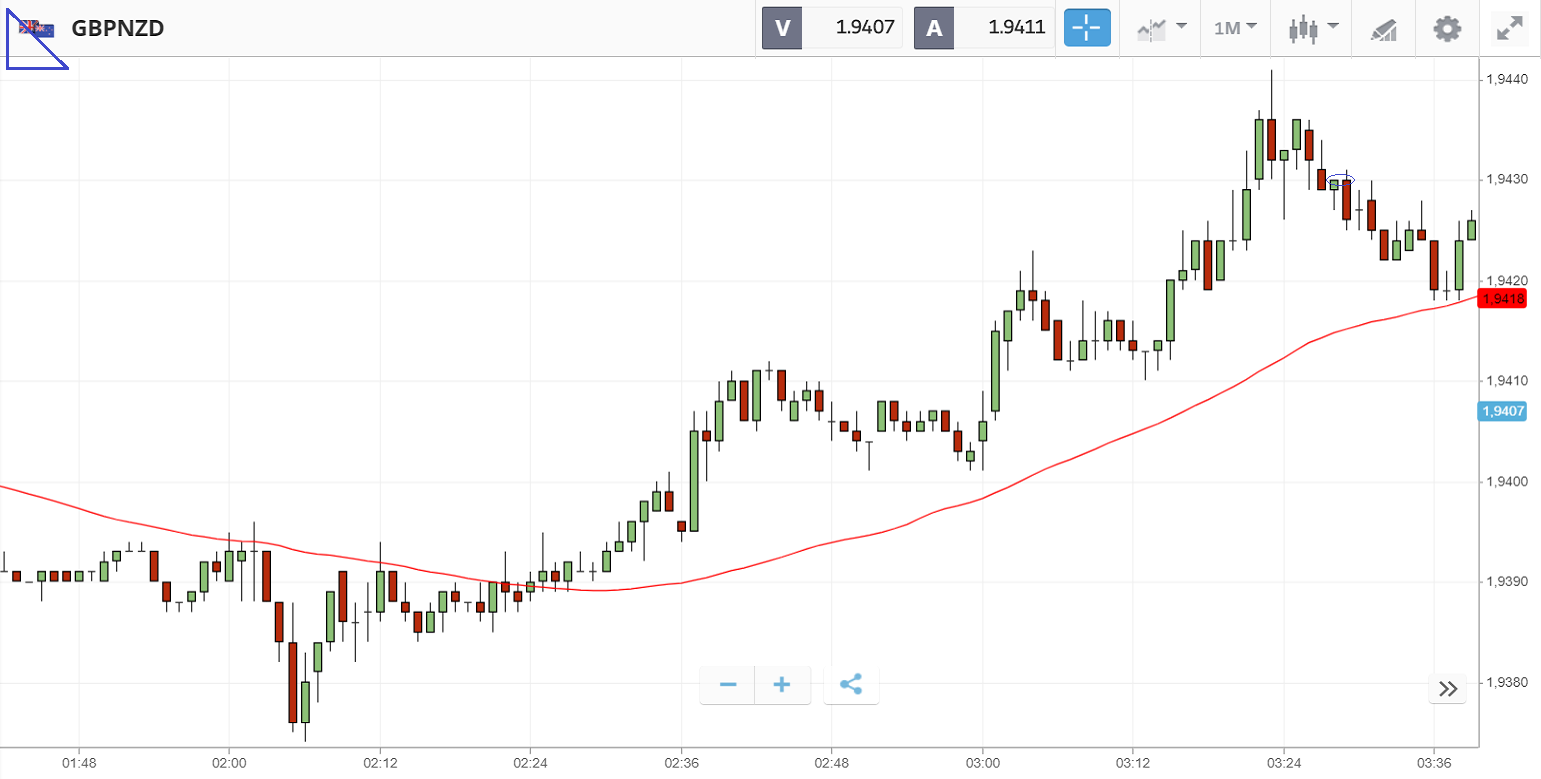Share the chart
The height and width of the screenshot is (779, 1541).
point(851,685)
